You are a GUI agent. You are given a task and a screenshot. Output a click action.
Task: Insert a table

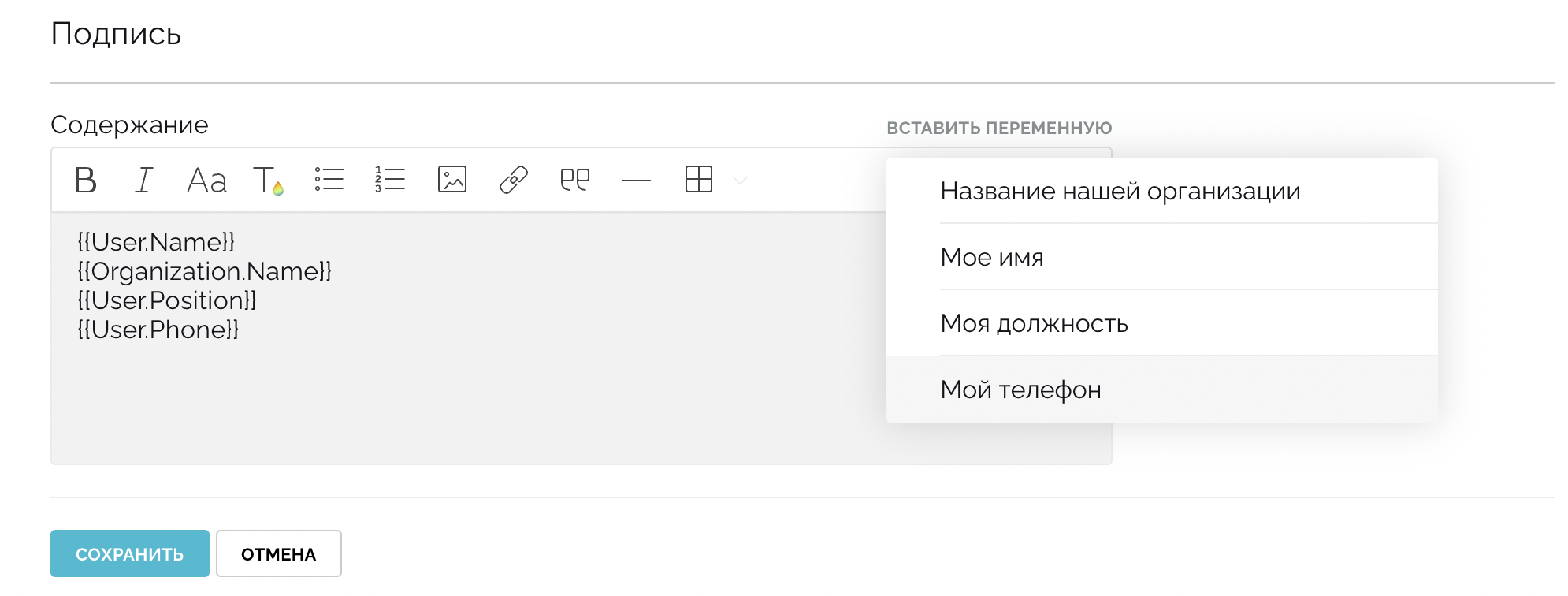point(699,180)
